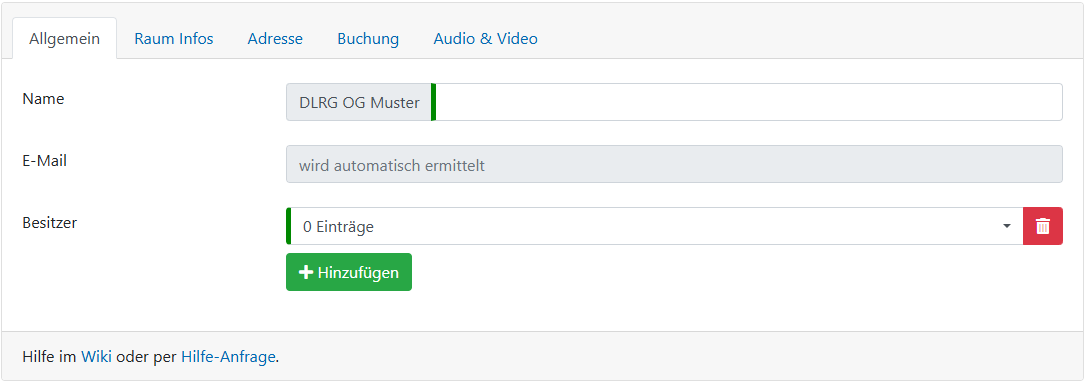Go to the Buchung tab
The height and width of the screenshot is (383, 1084).
coord(368,39)
